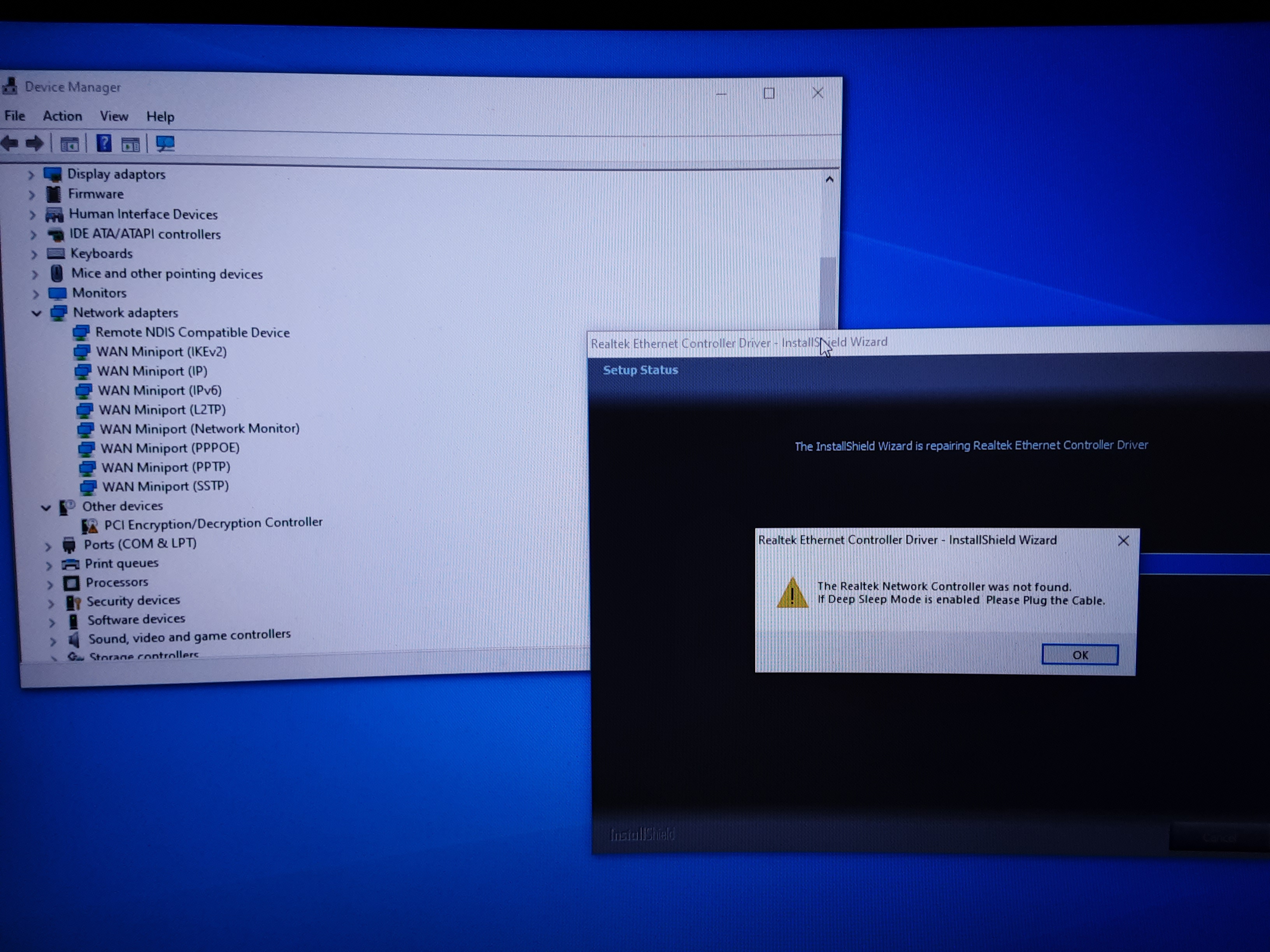The height and width of the screenshot is (952, 1270).
Task: Collapse the Other devices category
Action: coord(46,507)
